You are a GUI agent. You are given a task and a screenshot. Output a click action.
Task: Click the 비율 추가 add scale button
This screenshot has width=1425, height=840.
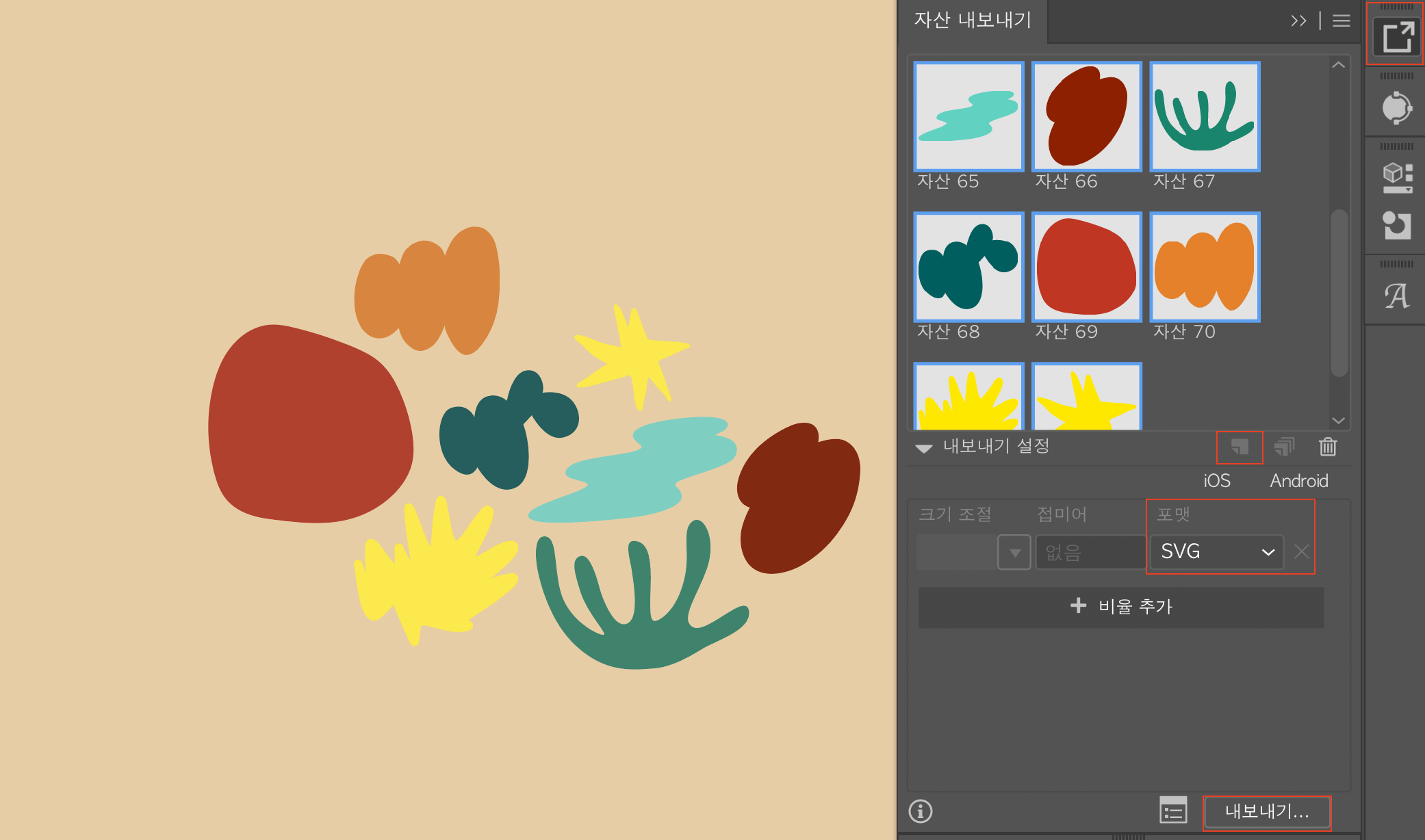point(1120,607)
